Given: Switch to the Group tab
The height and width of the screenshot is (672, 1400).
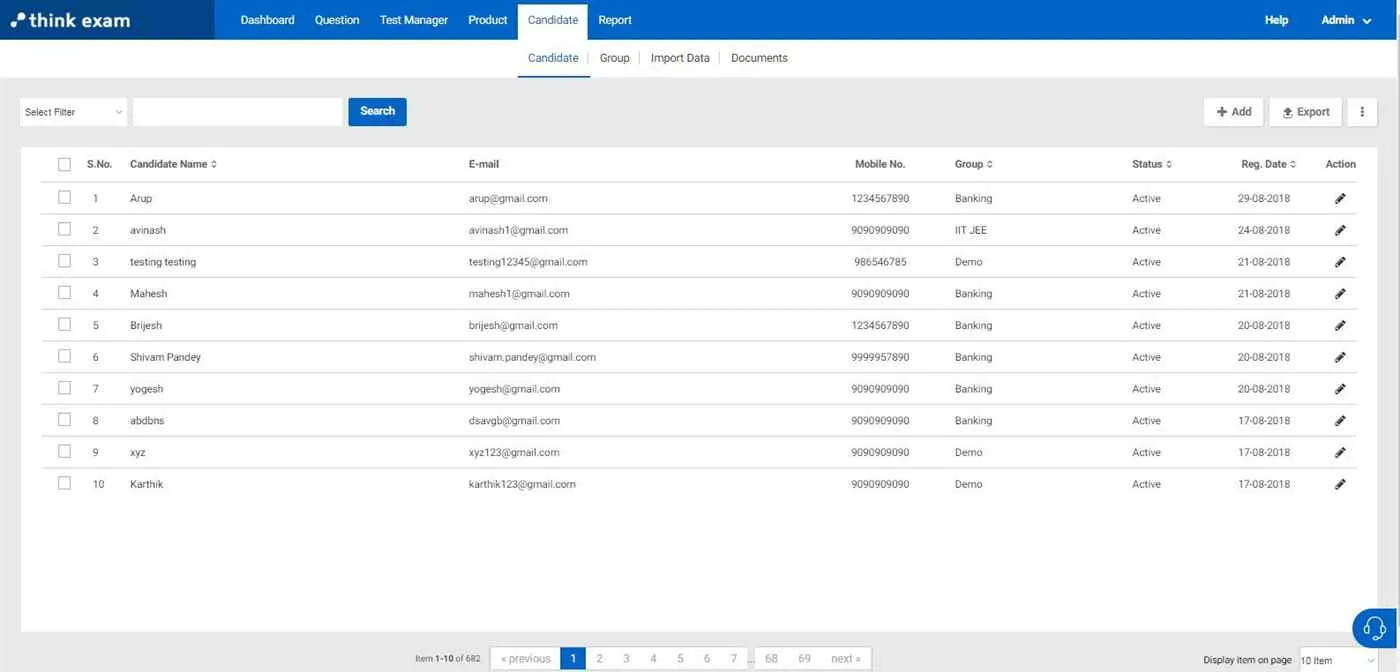Looking at the screenshot, I should click(x=614, y=57).
